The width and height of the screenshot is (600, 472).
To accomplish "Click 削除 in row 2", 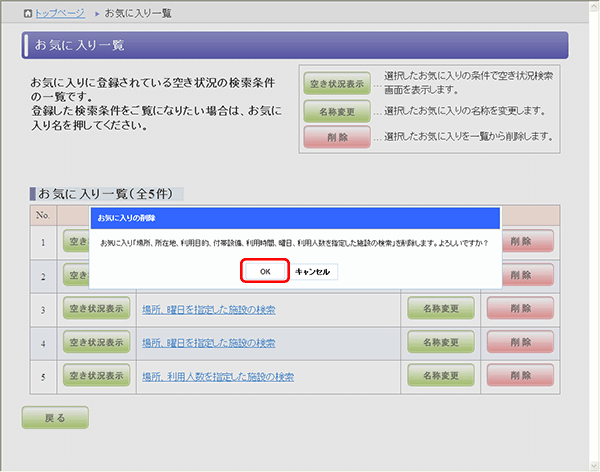I will pyautogui.click(x=527, y=275).
